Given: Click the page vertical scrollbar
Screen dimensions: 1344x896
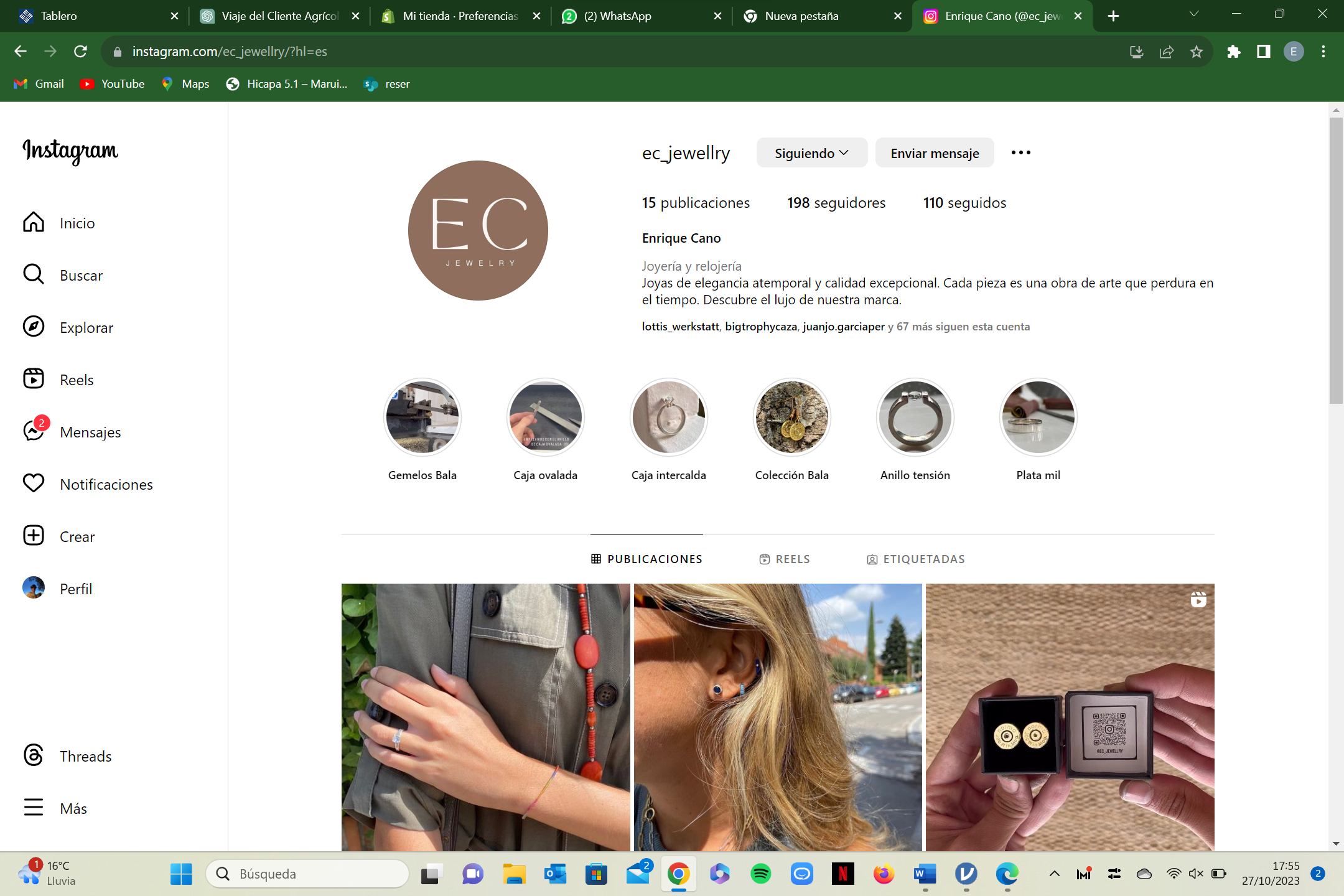Looking at the screenshot, I should 1335,261.
